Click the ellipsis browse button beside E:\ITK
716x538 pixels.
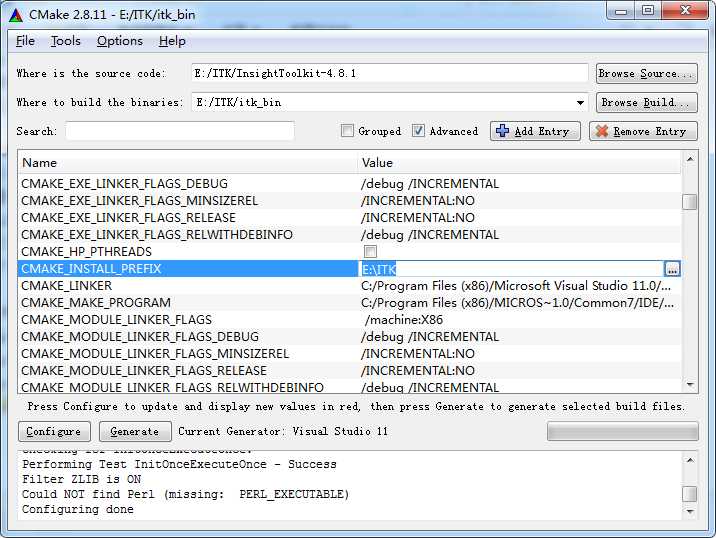[672, 269]
